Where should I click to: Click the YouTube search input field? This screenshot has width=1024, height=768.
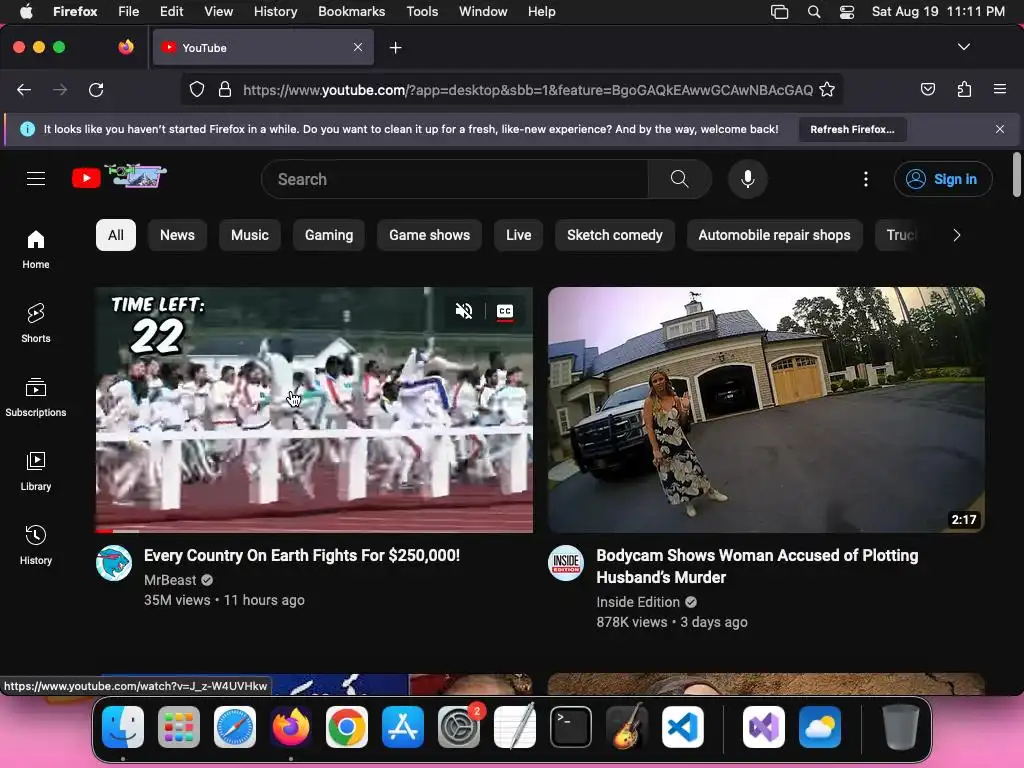click(x=455, y=179)
